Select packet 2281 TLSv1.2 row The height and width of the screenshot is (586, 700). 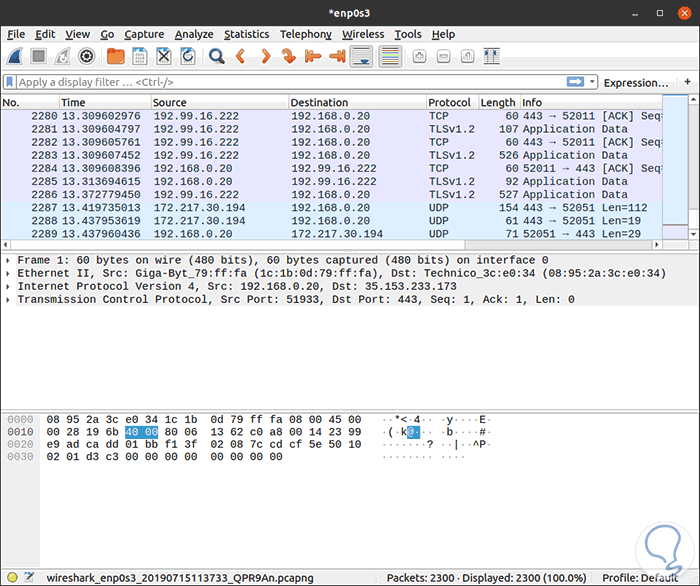pyautogui.click(x=332, y=129)
